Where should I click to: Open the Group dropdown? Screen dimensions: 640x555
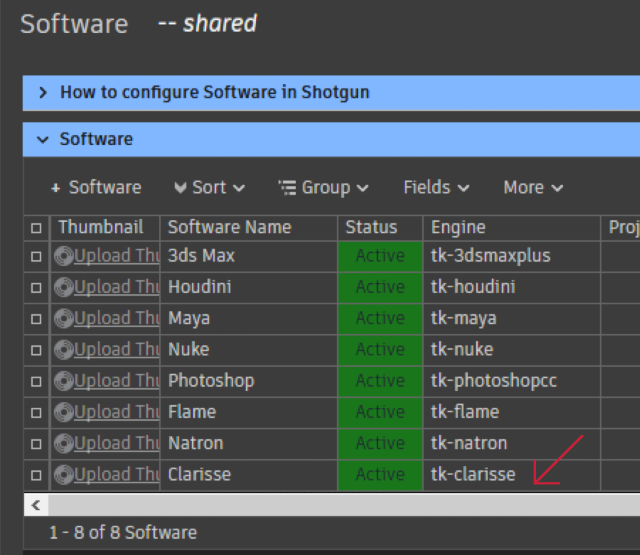pos(324,188)
